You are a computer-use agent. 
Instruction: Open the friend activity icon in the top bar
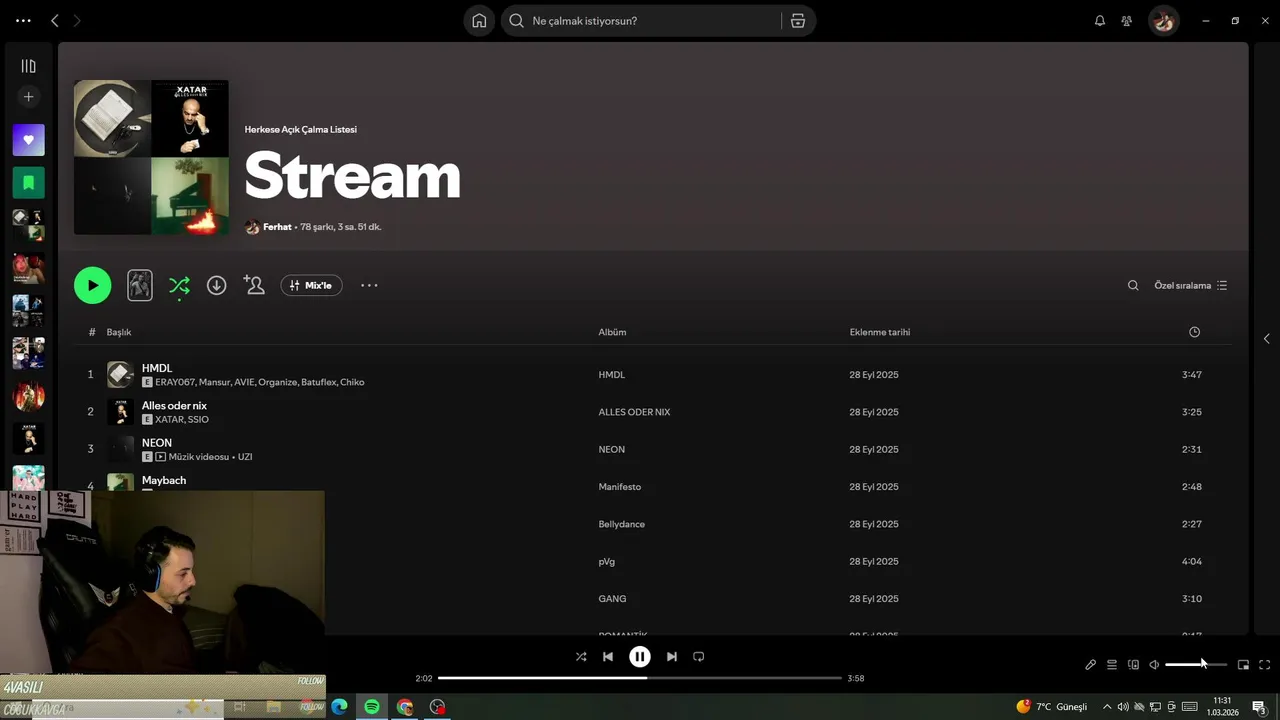point(1127,21)
